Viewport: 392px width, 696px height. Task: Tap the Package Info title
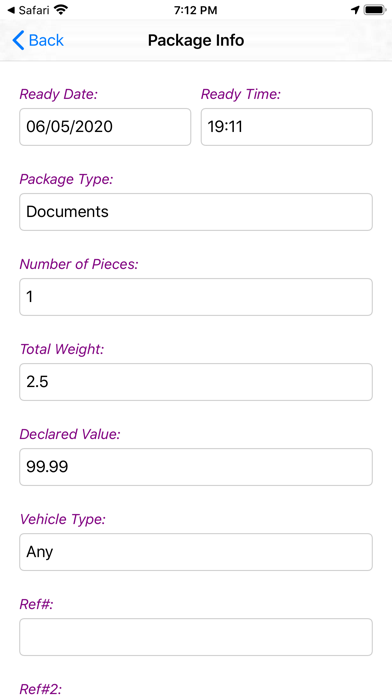tap(196, 40)
